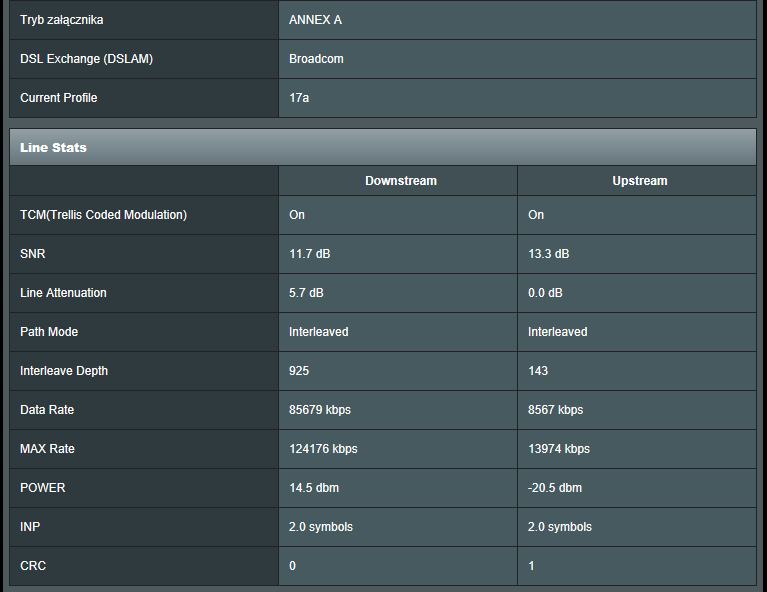This screenshot has width=767, height=592.
Task: Click the INP row label
Action: click(x=31, y=527)
